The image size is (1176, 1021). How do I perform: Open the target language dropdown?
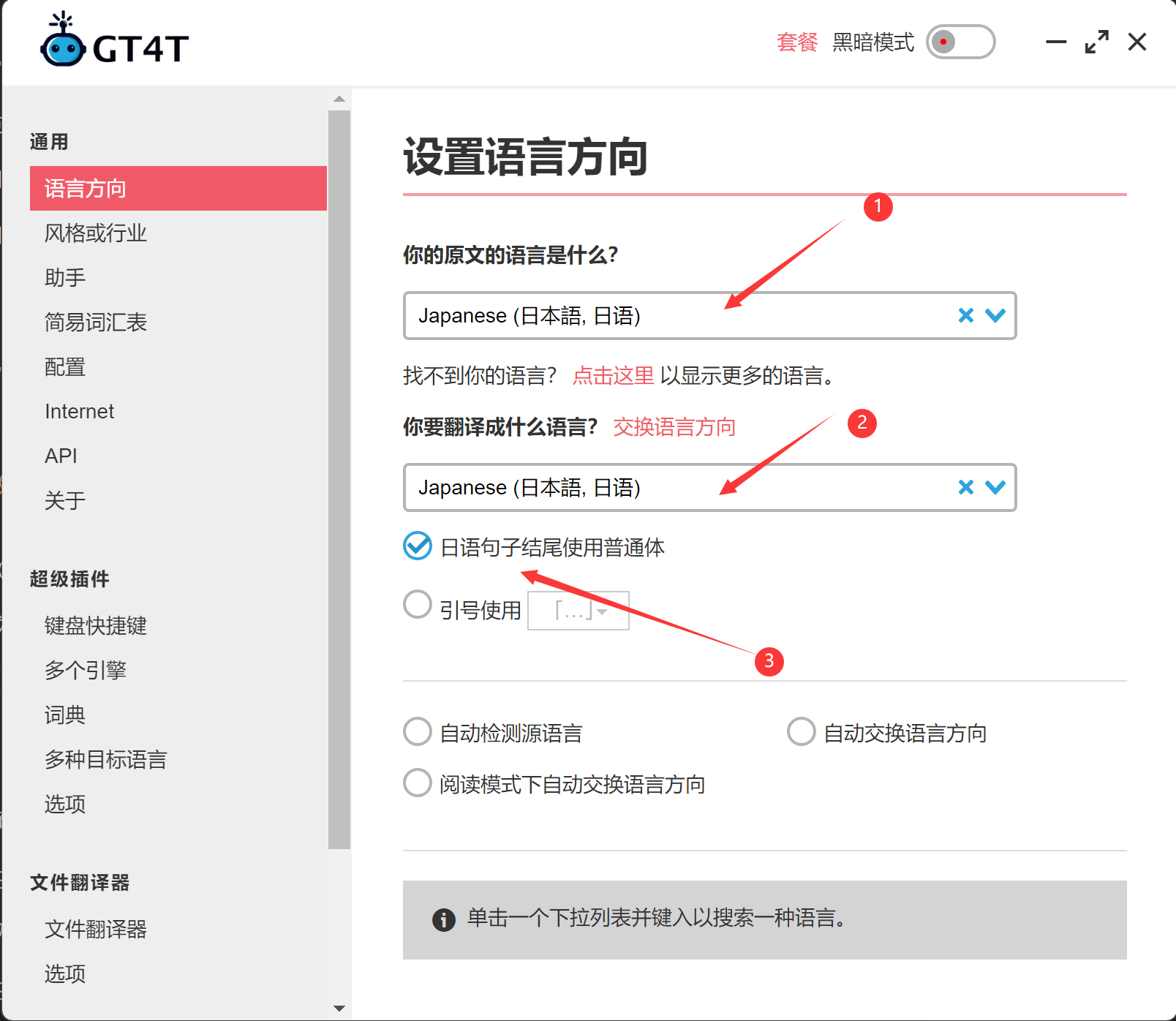(x=995, y=487)
